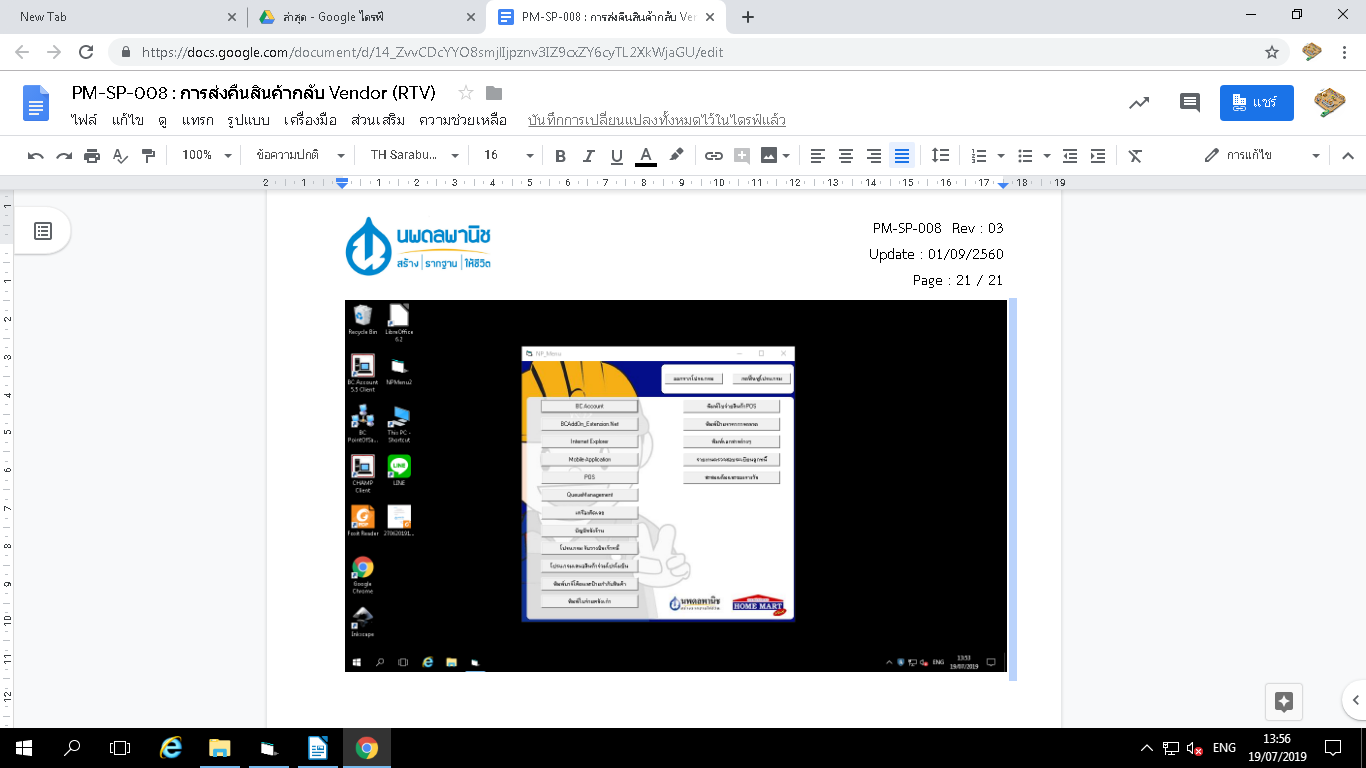Click the Redo arrow in toolbar

point(64,156)
